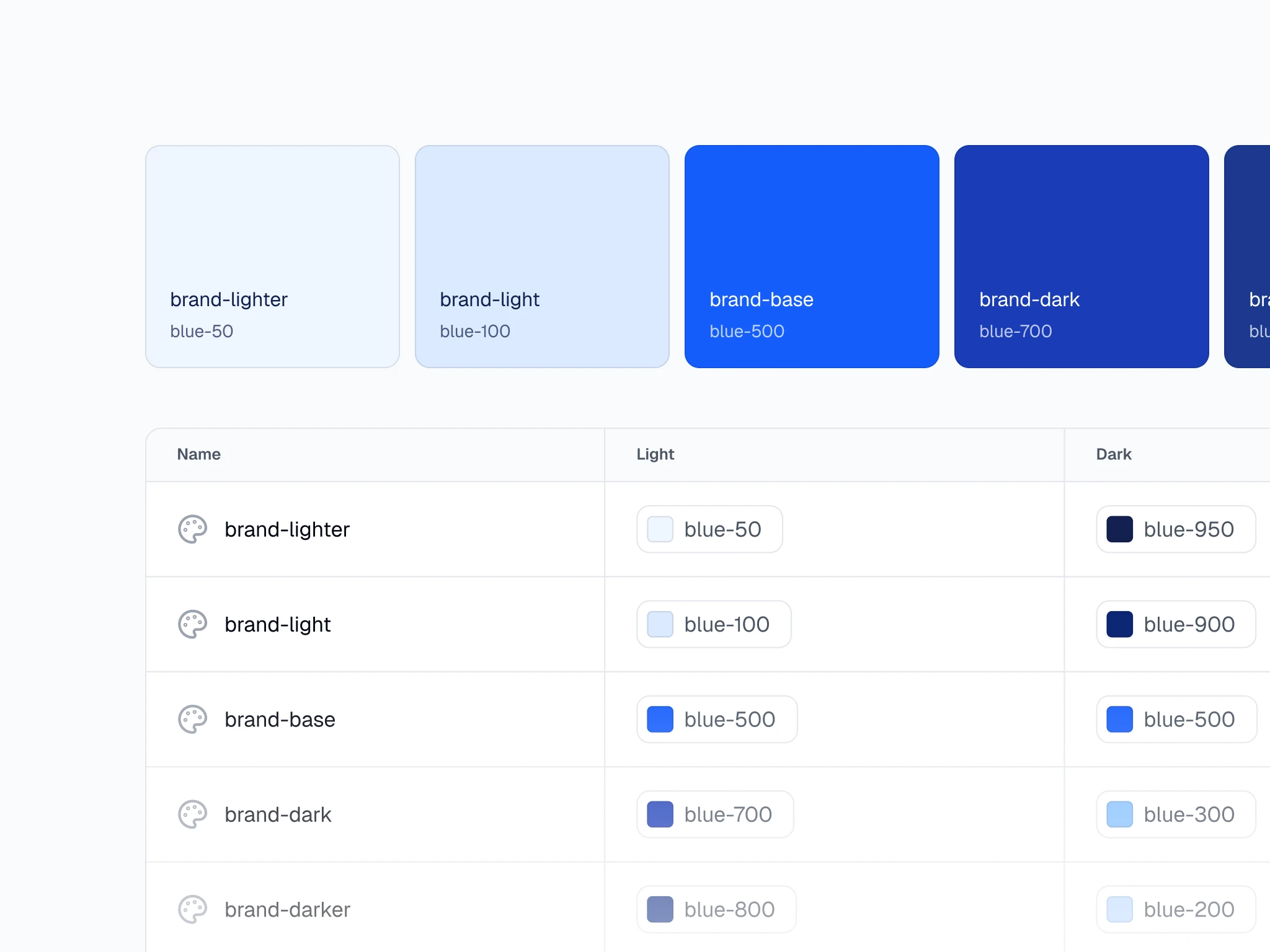Open the blue-50 light value chip
The height and width of the screenshot is (952, 1270).
point(709,529)
